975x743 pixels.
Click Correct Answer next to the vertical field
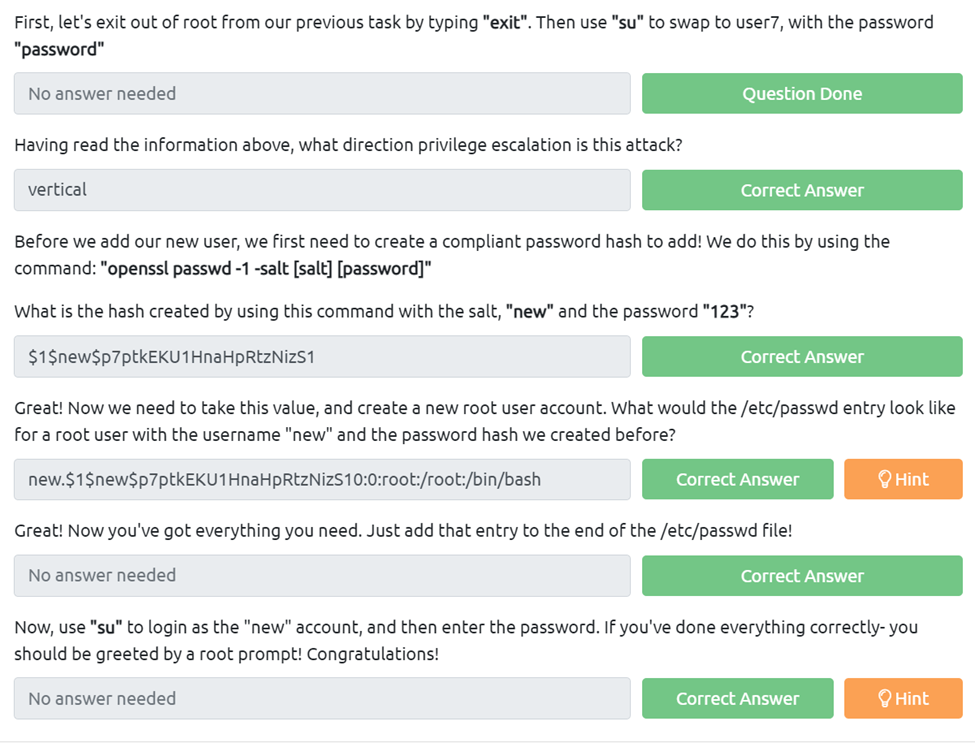[x=802, y=190]
